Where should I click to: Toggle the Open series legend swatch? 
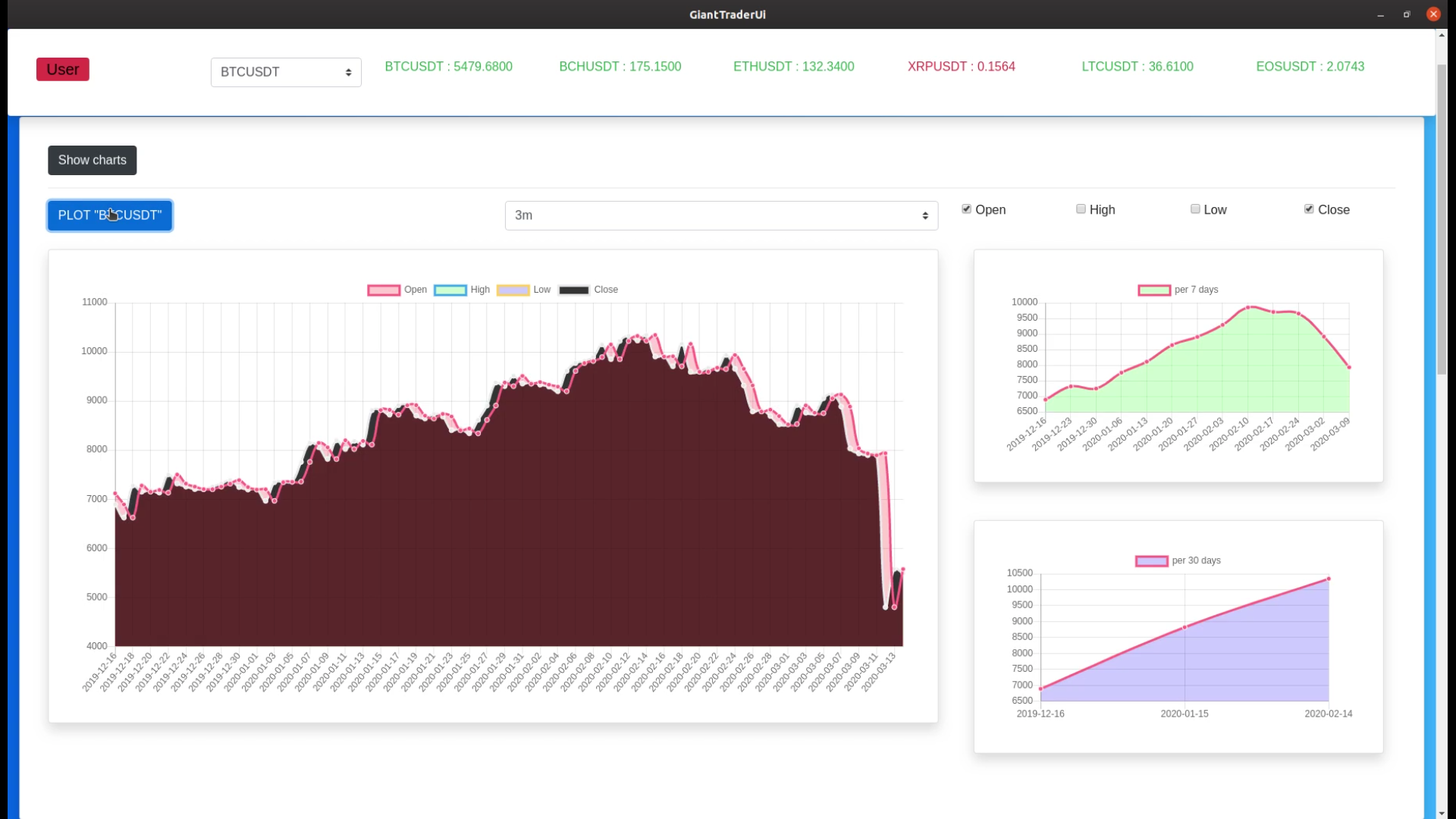(384, 290)
